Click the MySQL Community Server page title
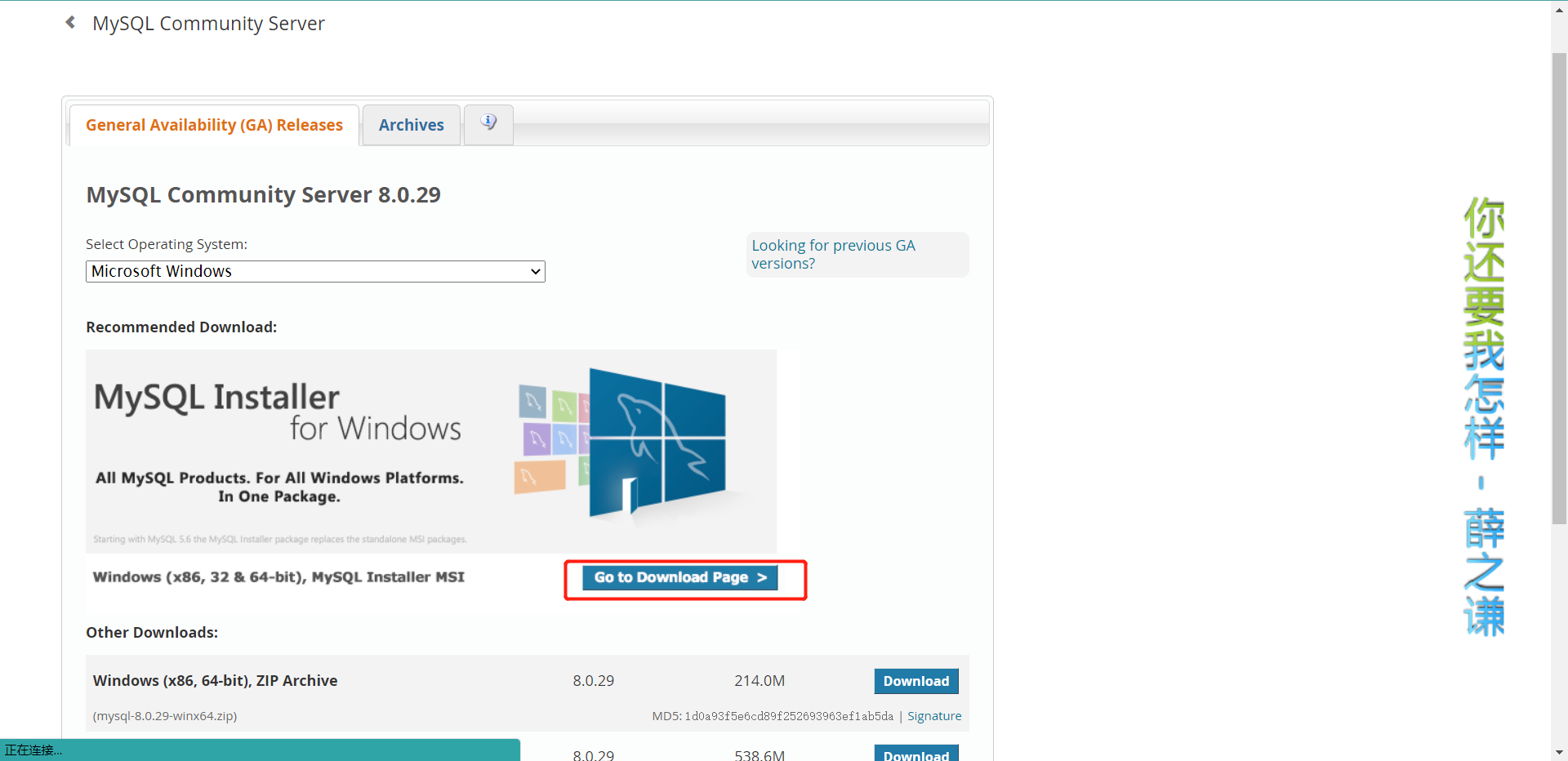1568x761 pixels. pos(208,24)
